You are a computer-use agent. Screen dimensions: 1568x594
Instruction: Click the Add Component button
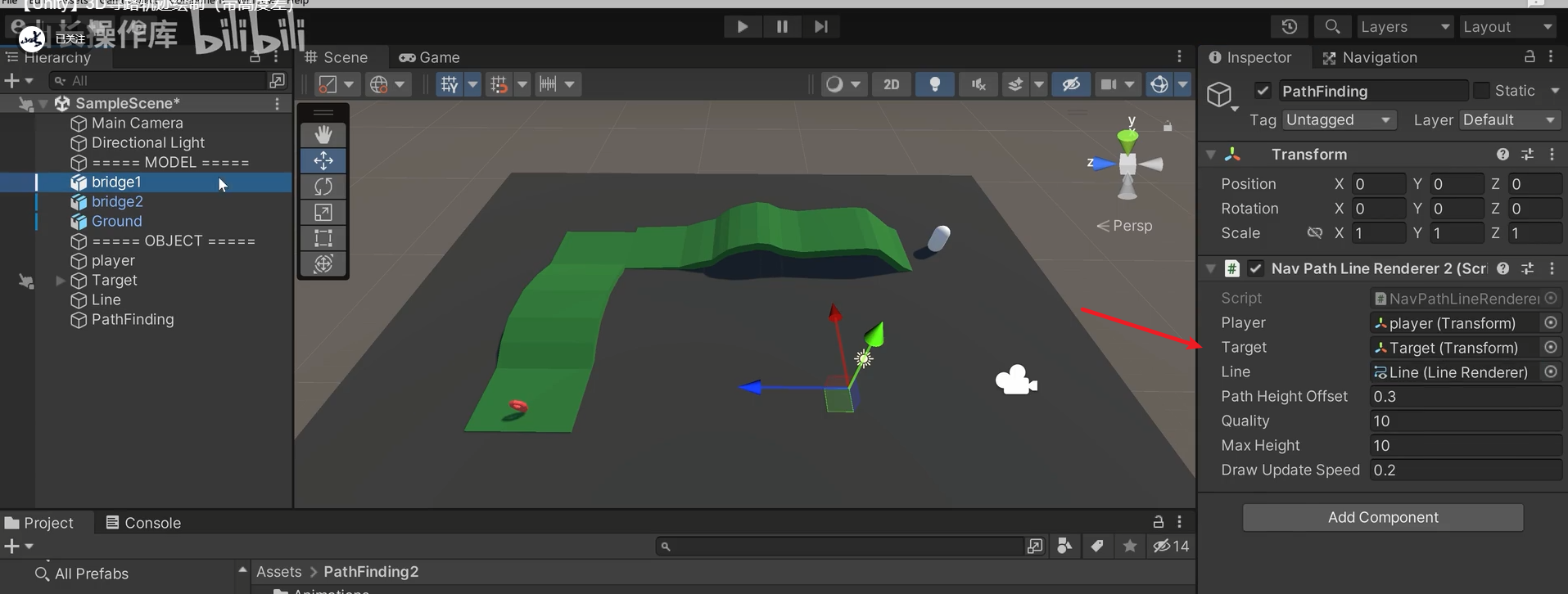1383,517
